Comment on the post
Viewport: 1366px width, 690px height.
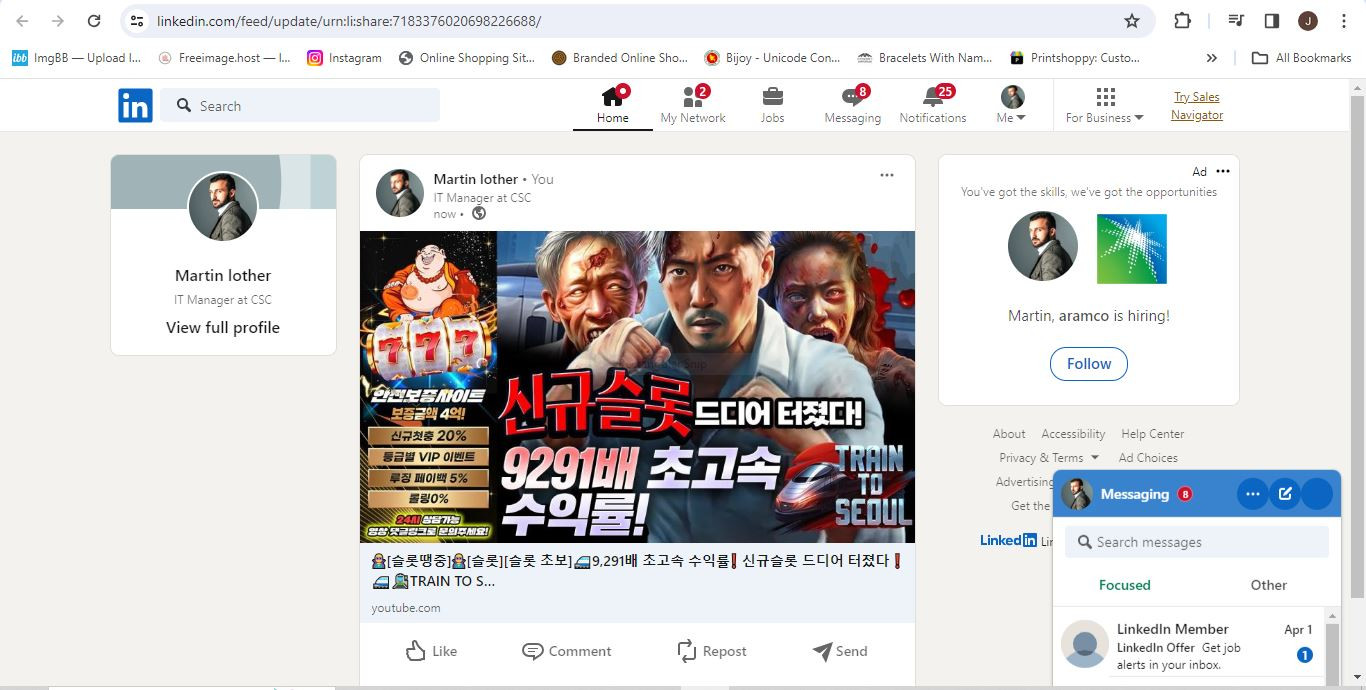pyautogui.click(x=567, y=651)
